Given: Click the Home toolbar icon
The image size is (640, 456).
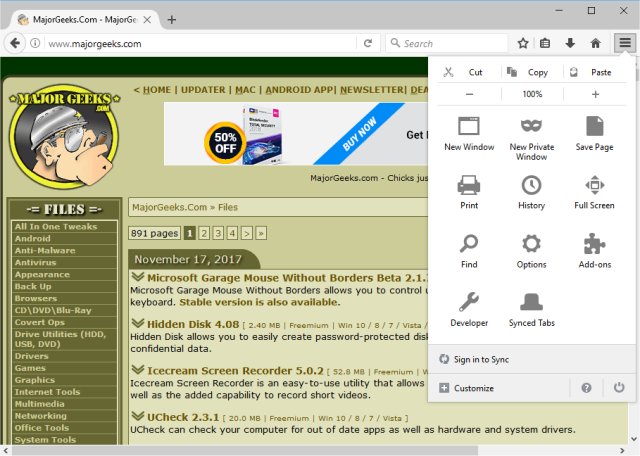Looking at the screenshot, I should point(596,43).
